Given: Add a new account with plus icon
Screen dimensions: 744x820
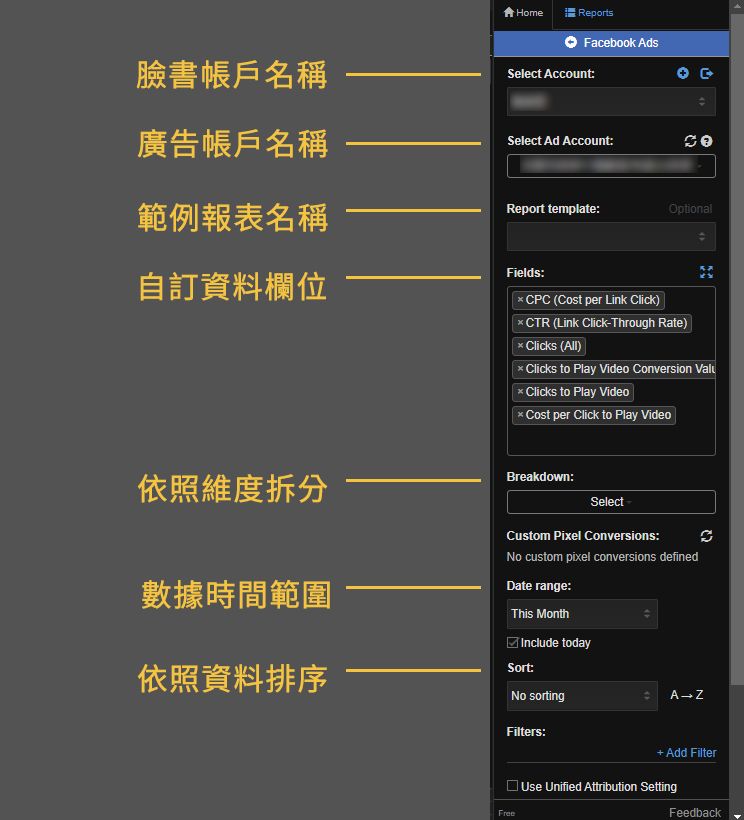Looking at the screenshot, I should 682,73.
